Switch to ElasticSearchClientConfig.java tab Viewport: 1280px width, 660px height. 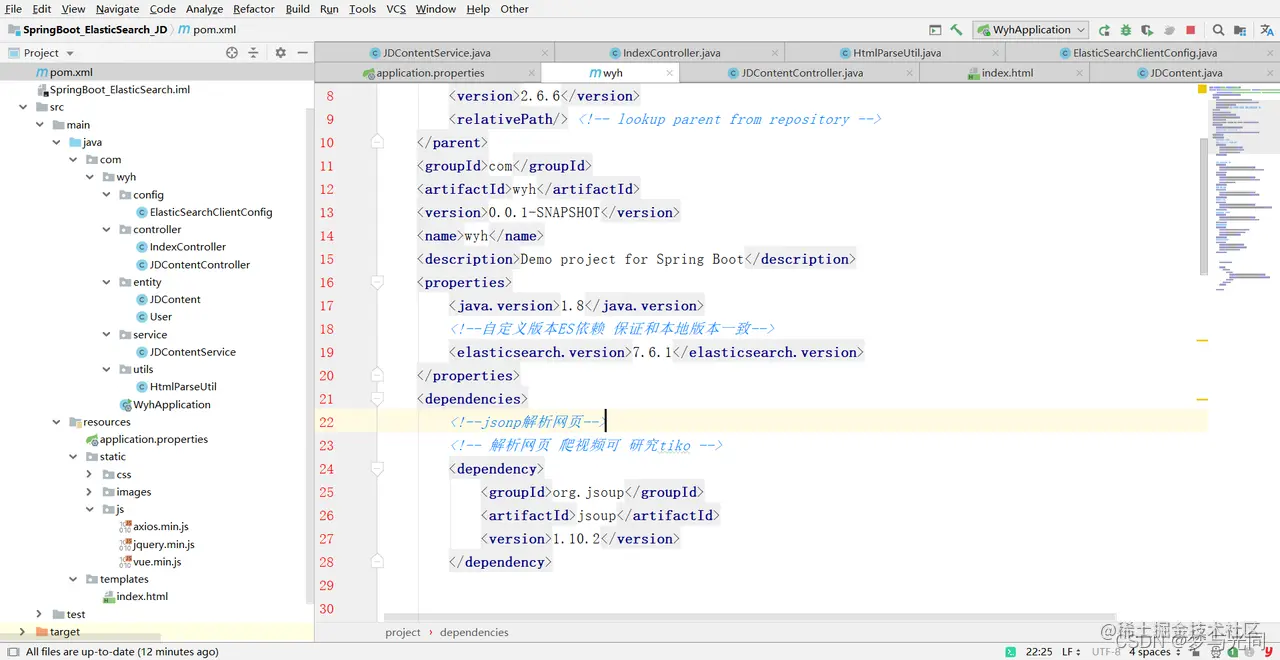coord(1144,53)
